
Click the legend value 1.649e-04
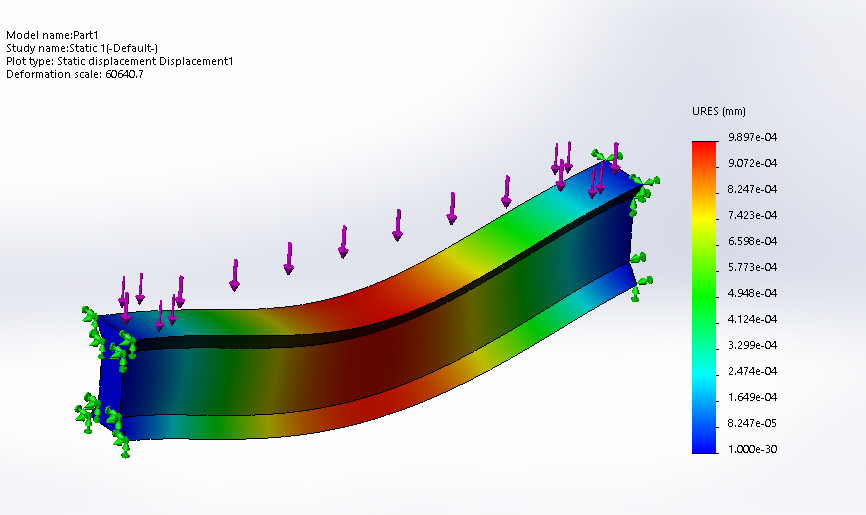(752, 397)
